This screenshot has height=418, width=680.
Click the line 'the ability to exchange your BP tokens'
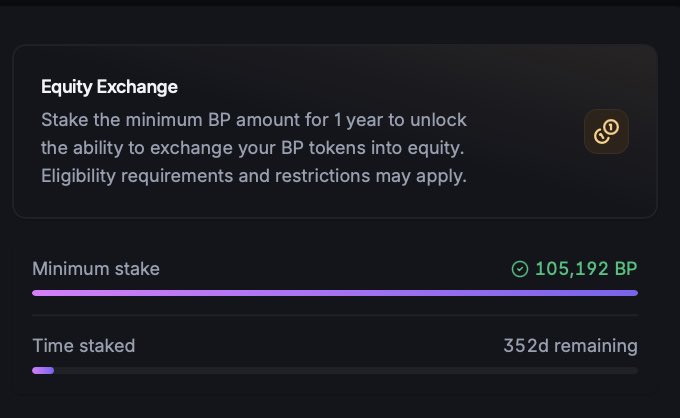click(x=254, y=148)
